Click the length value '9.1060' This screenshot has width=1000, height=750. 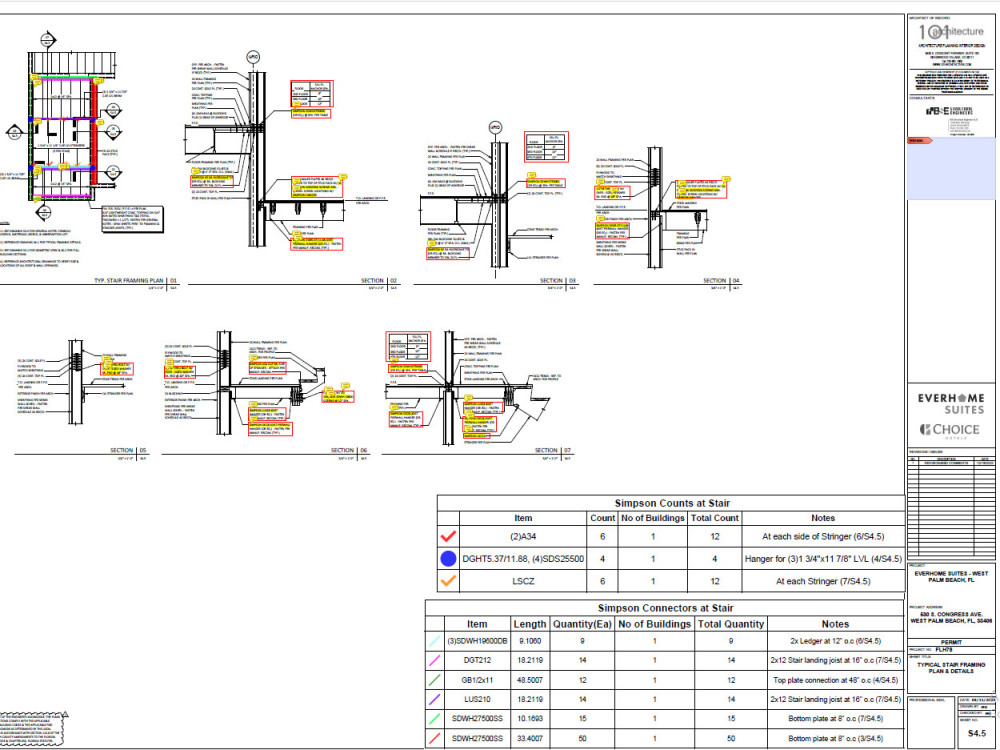pos(530,641)
